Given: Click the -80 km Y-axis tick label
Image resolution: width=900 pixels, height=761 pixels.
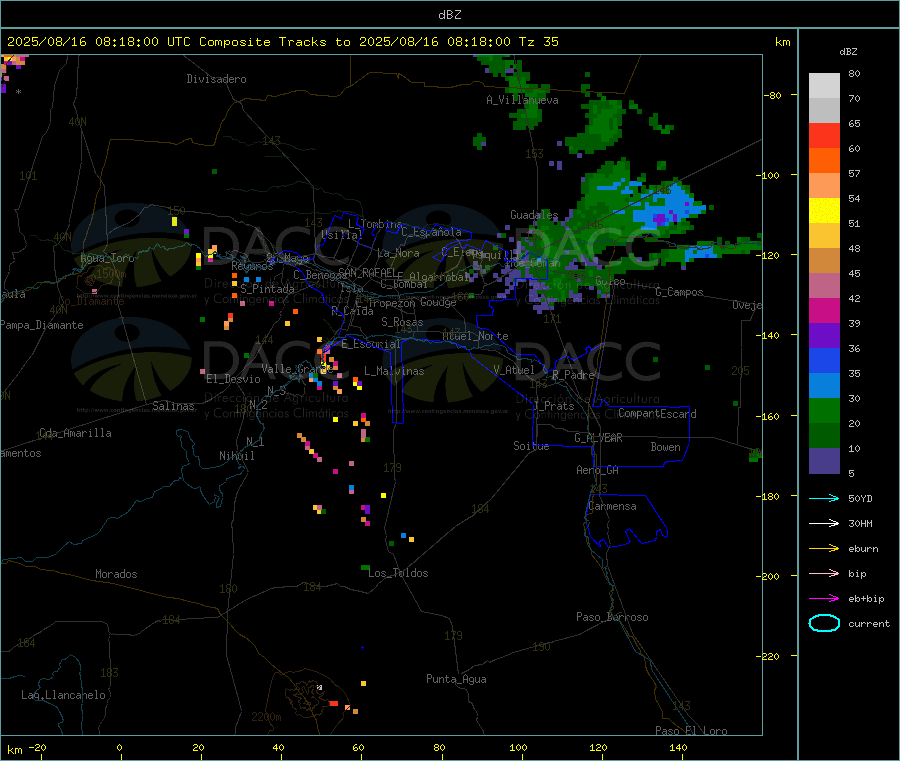Looking at the screenshot, I should tap(773, 95).
